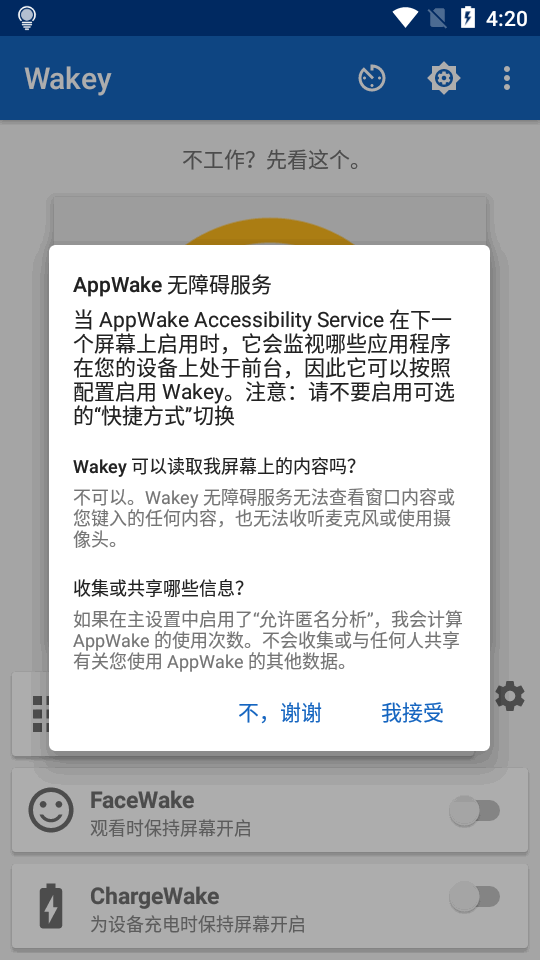
Task: Tap the ChargeWake battery icon
Action: coord(51,906)
